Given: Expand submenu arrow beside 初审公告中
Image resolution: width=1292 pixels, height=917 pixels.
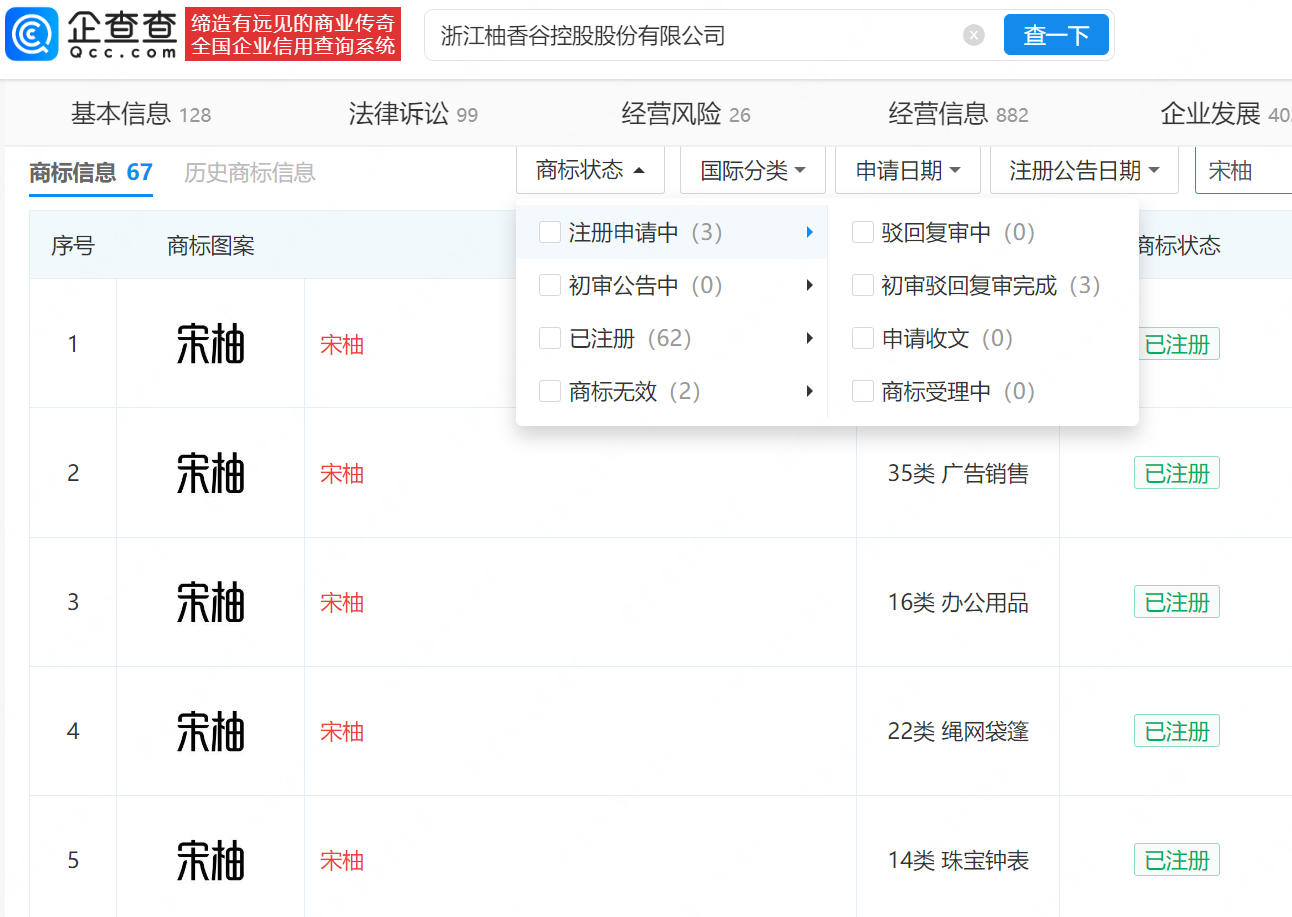Looking at the screenshot, I should coord(809,286).
